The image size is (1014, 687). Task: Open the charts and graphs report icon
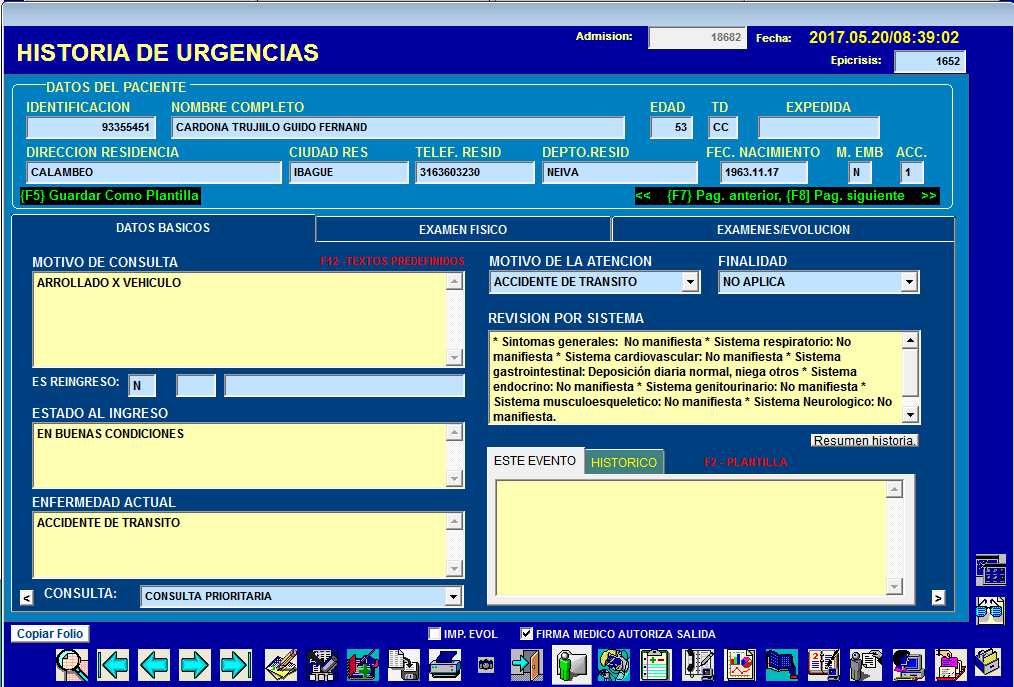740,665
